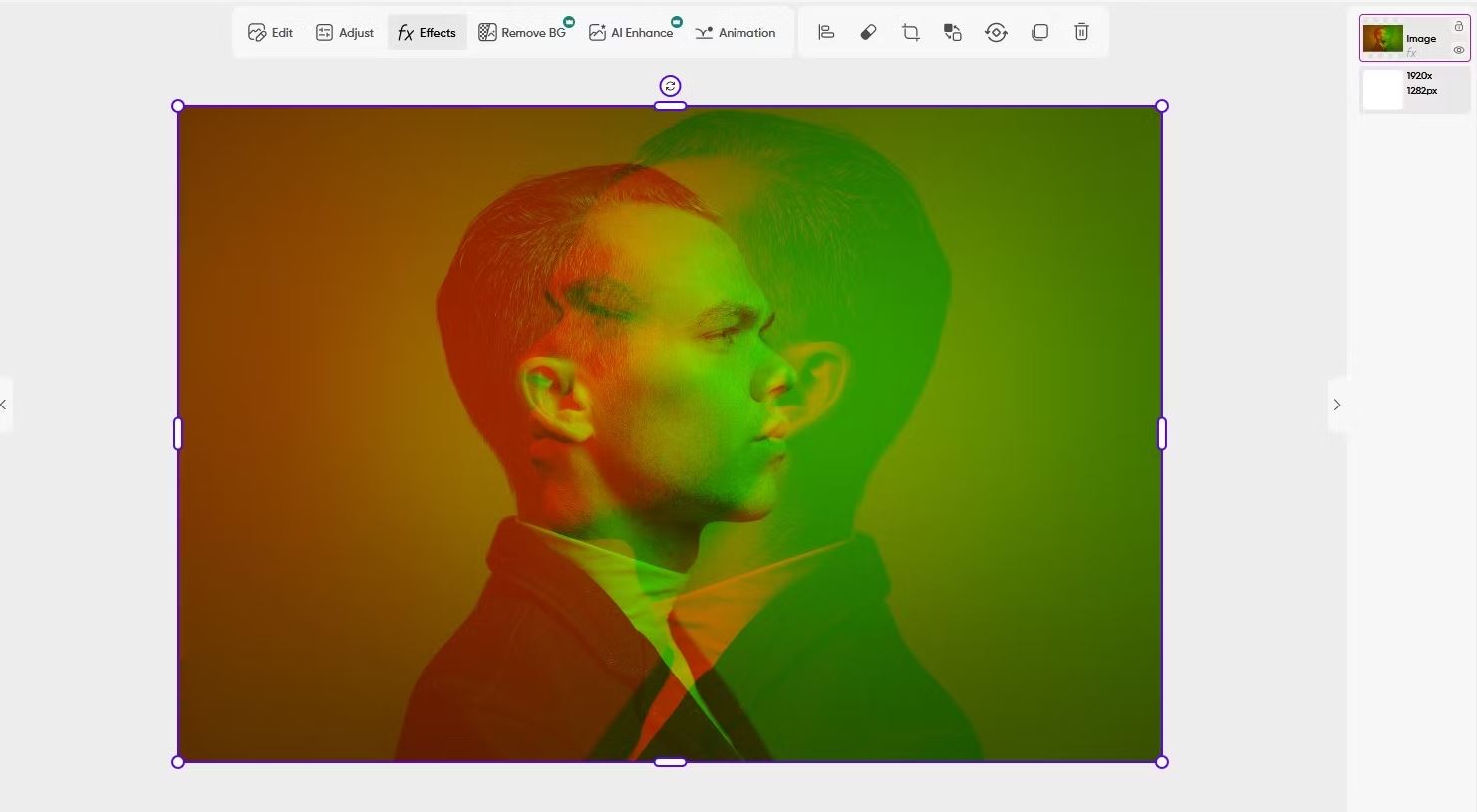Click the replace image icon
Image resolution: width=1477 pixels, height=812 pixels.
953,32
